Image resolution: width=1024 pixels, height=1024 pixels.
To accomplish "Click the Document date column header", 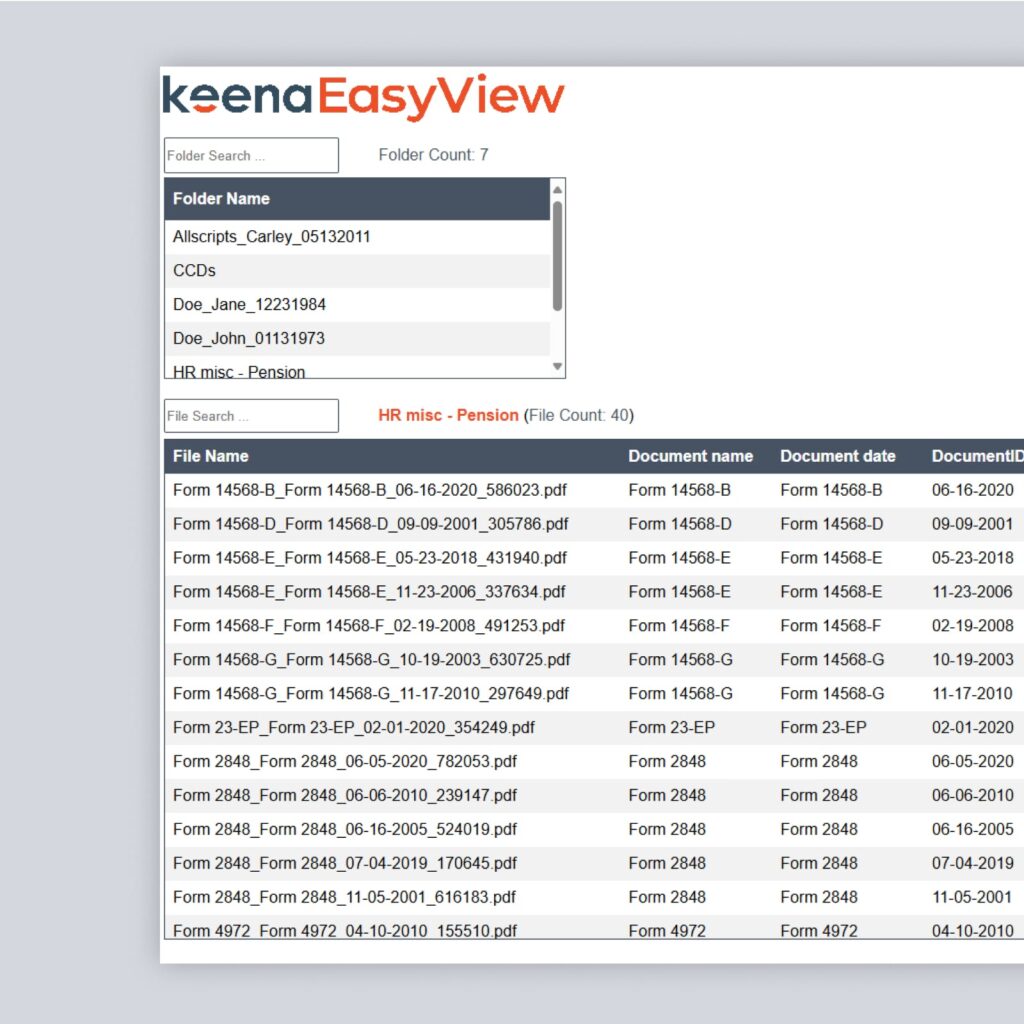I will coord(837,456).
